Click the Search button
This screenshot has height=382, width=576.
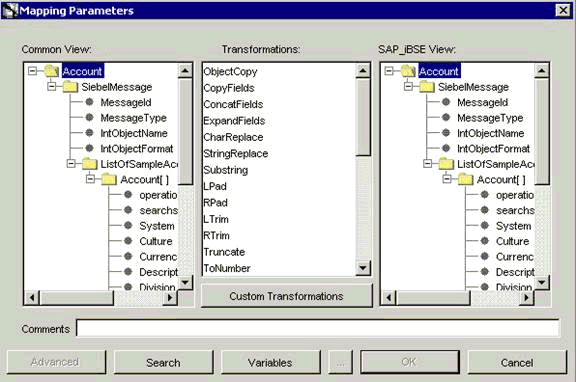tap(163, 362)
